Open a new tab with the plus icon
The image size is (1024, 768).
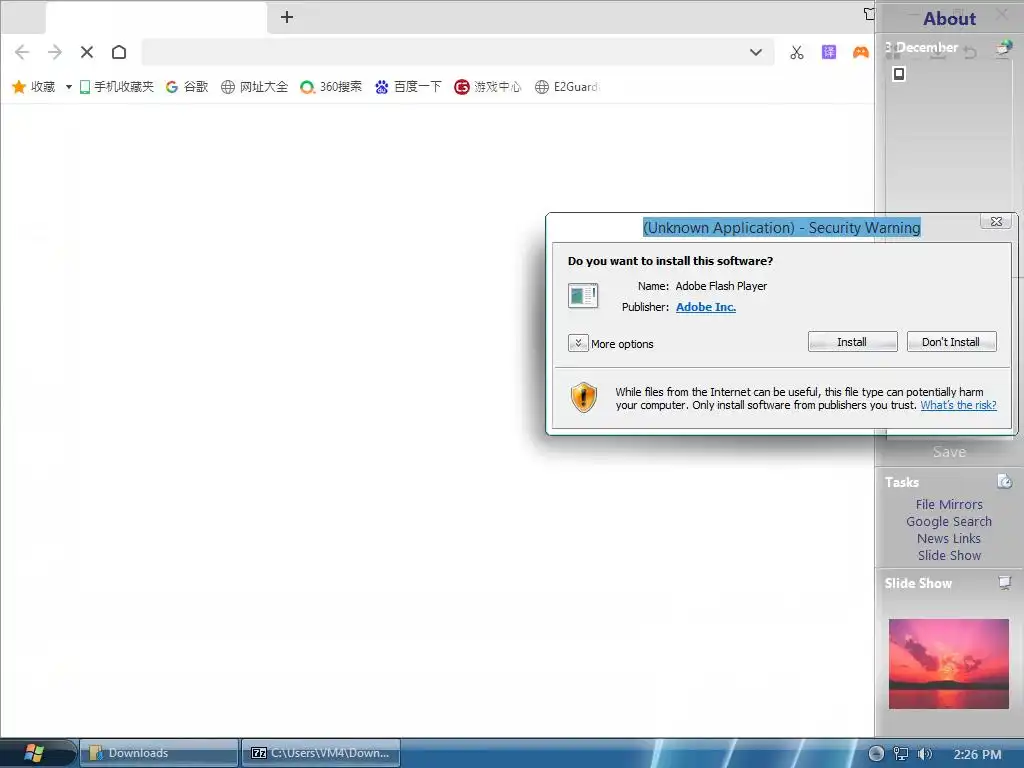pos(287,17)
